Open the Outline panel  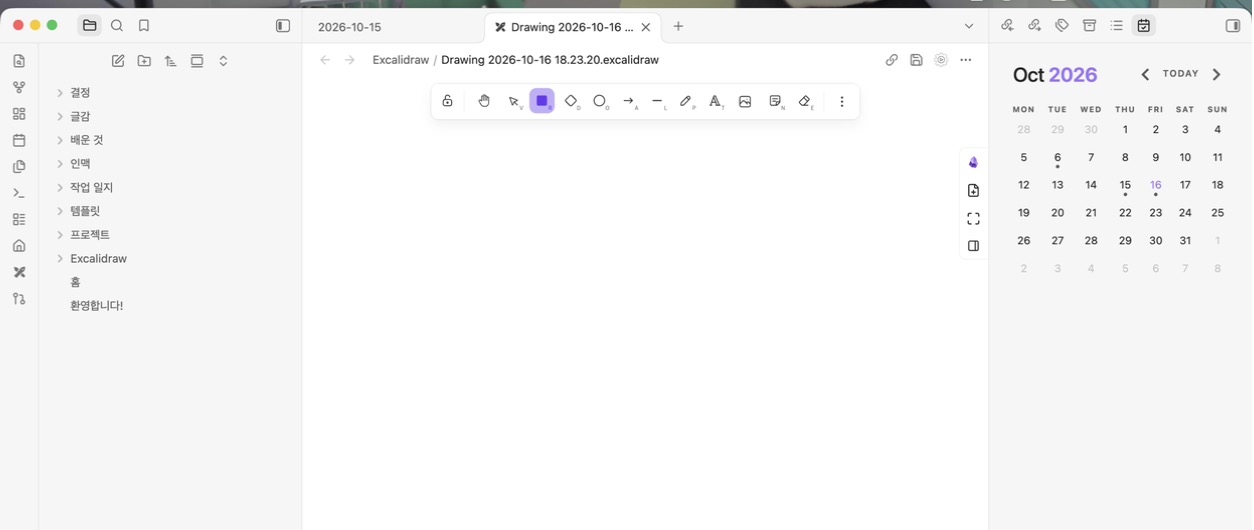coord(1117,26)
